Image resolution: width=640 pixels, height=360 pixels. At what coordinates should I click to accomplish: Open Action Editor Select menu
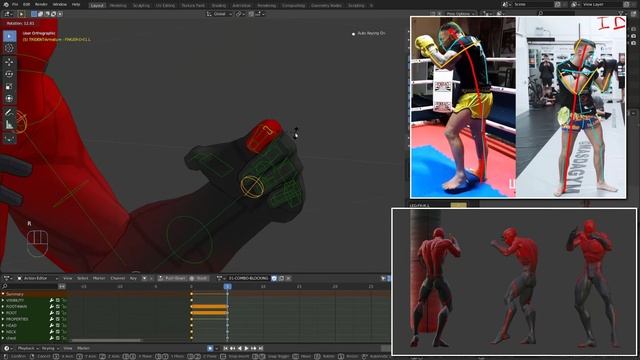82,278
